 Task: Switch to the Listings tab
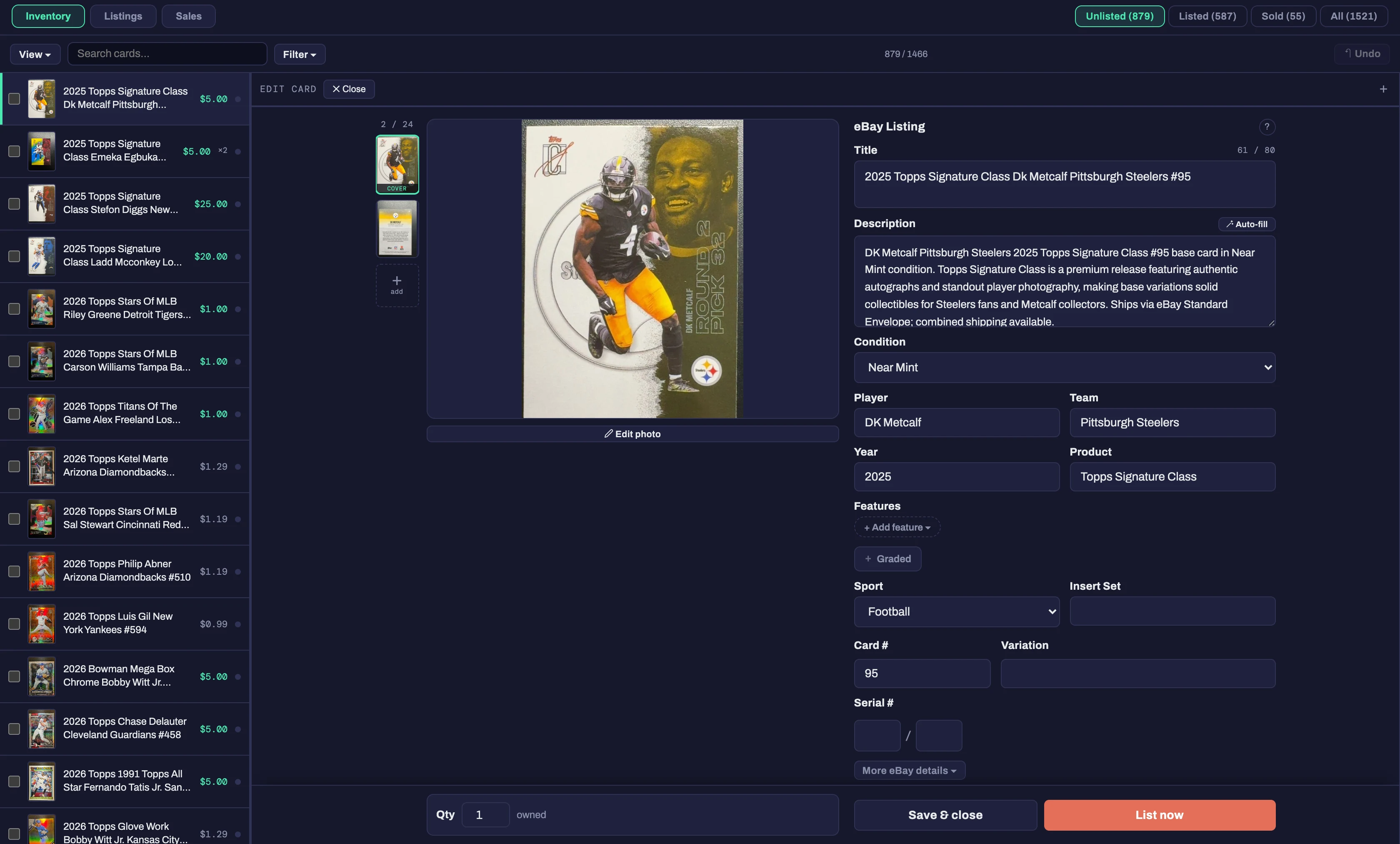123,16
